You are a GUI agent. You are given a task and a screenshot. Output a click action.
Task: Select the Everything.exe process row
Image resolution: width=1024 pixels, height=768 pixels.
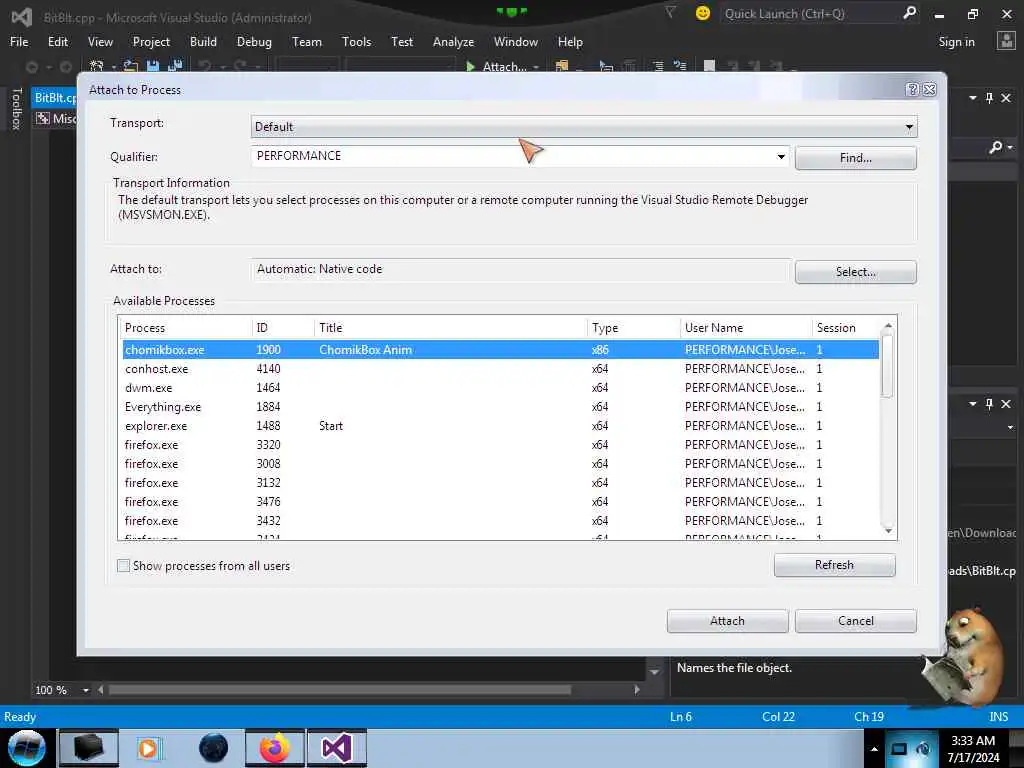coord(500,407)
